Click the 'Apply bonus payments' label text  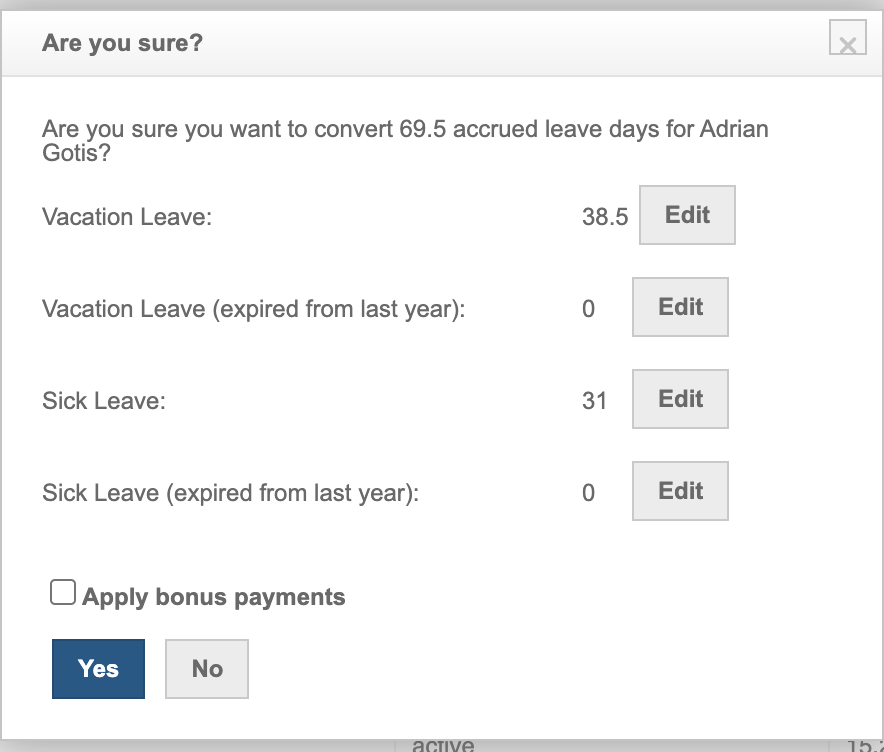[214, 598]
